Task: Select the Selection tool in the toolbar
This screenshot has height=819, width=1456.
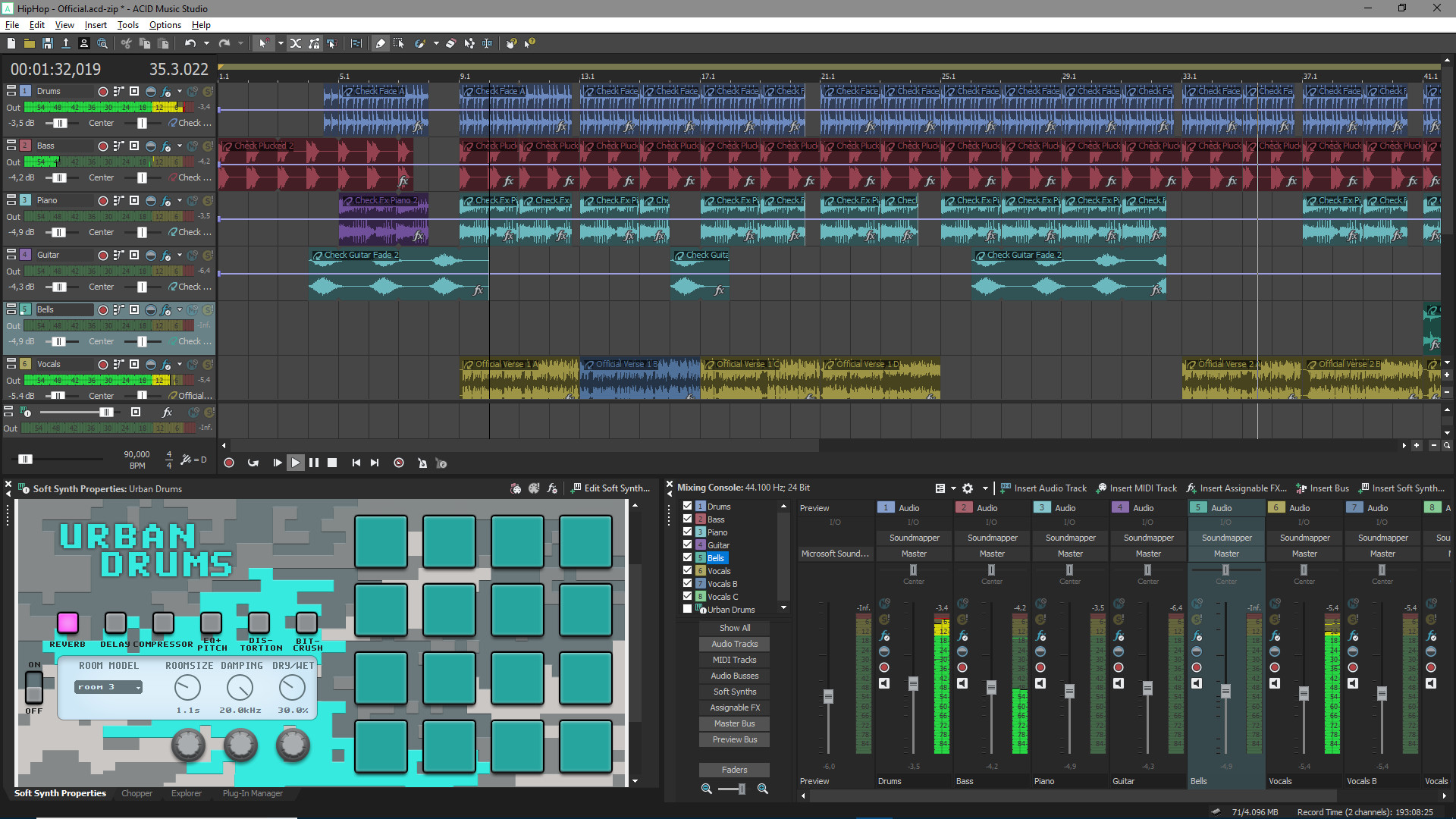Action: (x=400, y=43)
